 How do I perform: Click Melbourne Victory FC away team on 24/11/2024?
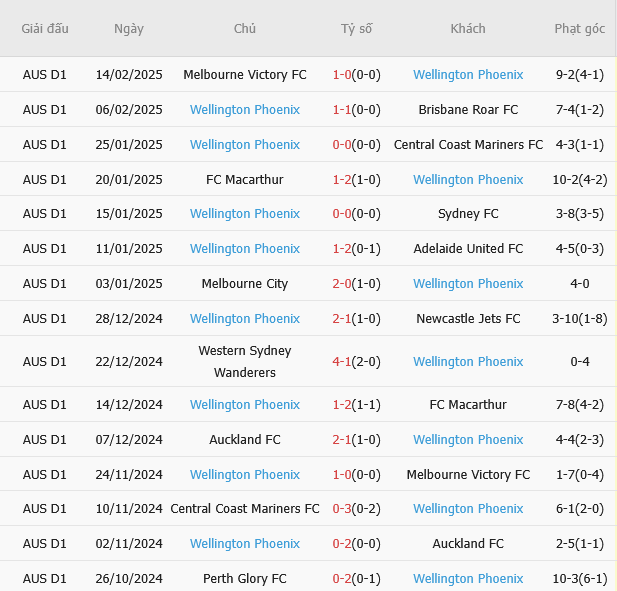click(x=468, y=475)
